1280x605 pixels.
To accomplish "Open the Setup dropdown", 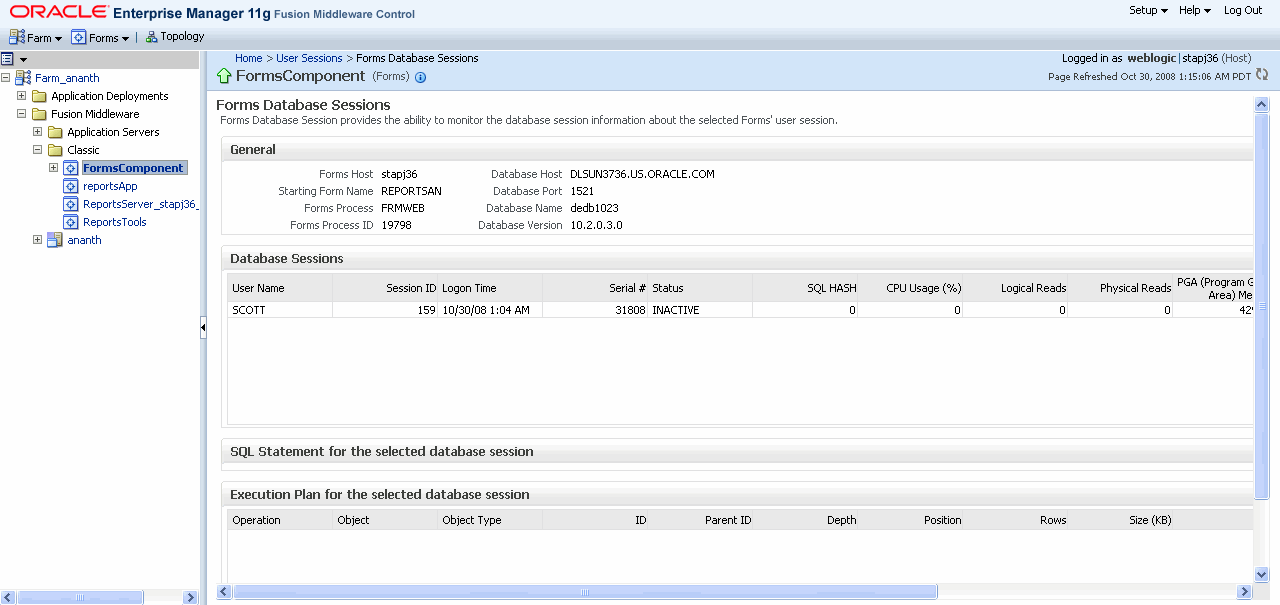I will (1147, 10).
